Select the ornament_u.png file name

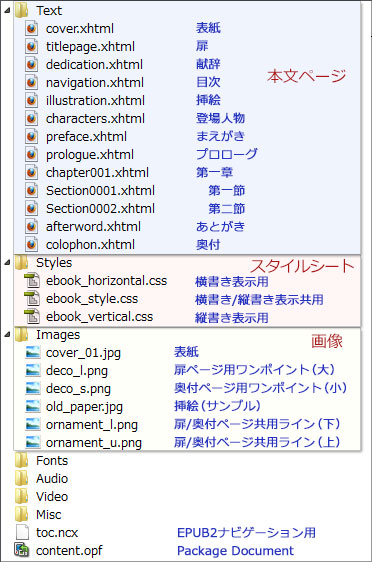[94, 443]
